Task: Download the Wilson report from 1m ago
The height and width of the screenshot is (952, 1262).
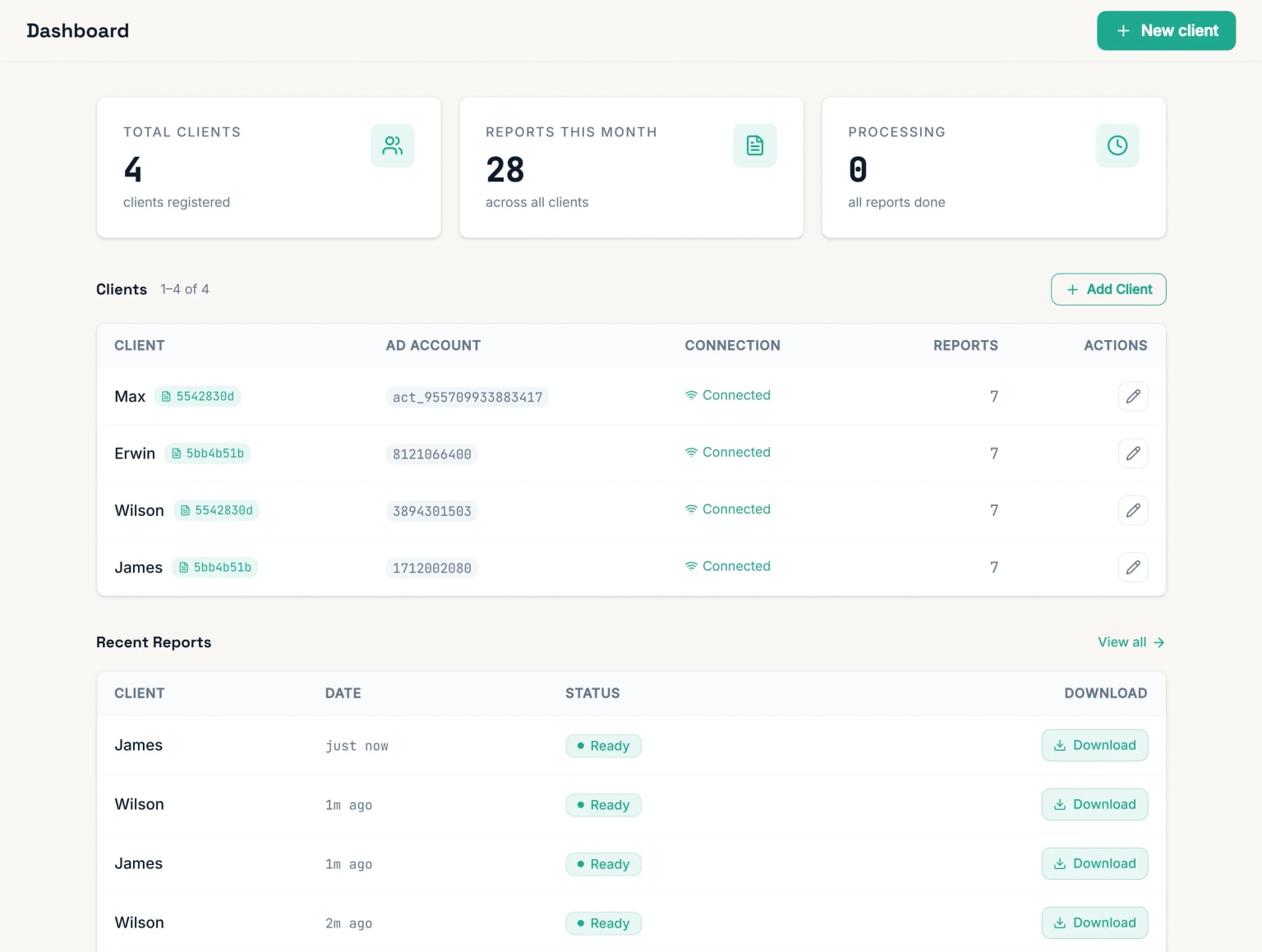Action: [x=1094, y=804]
